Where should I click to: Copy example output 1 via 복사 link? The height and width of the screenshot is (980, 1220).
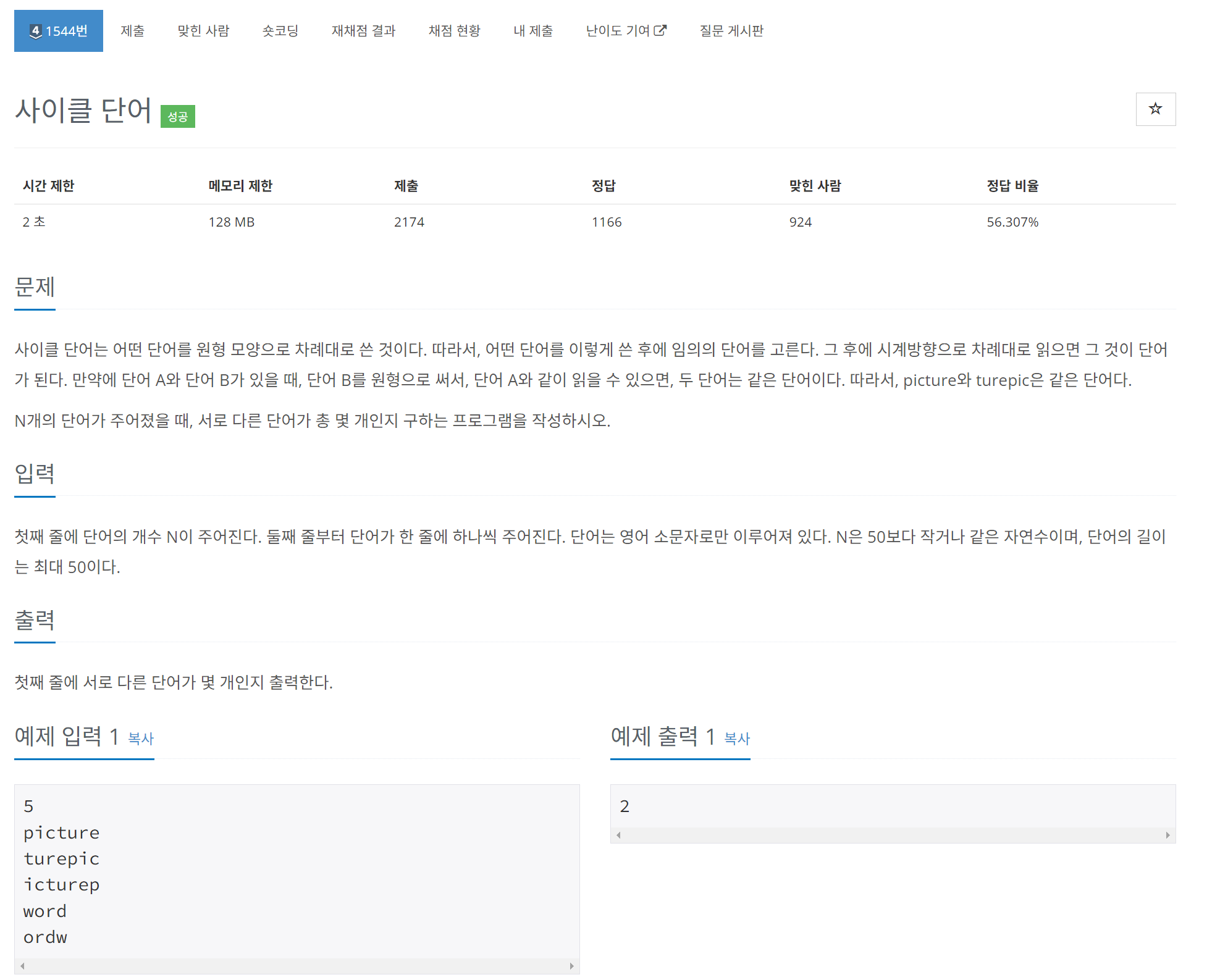737,738
